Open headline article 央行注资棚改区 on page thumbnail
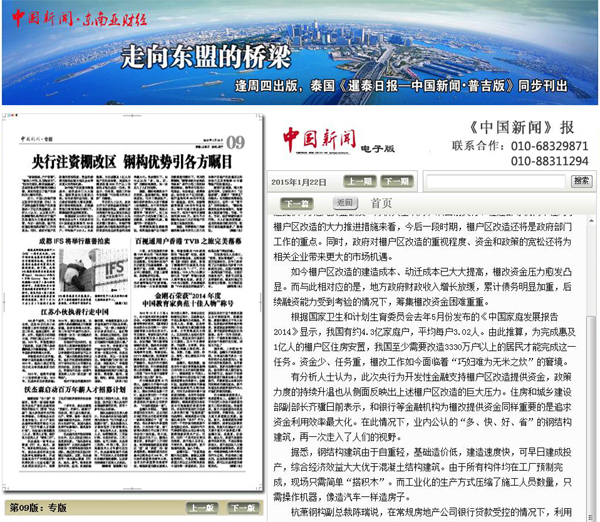Screen dimensions: 600x522 pyautogui.click(x=132, y=159)
